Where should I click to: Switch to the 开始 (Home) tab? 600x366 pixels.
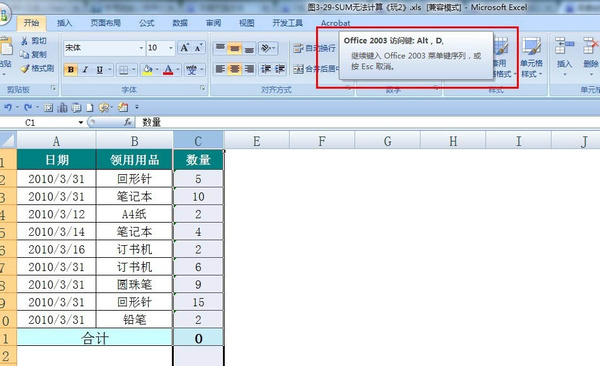[31, 23]
